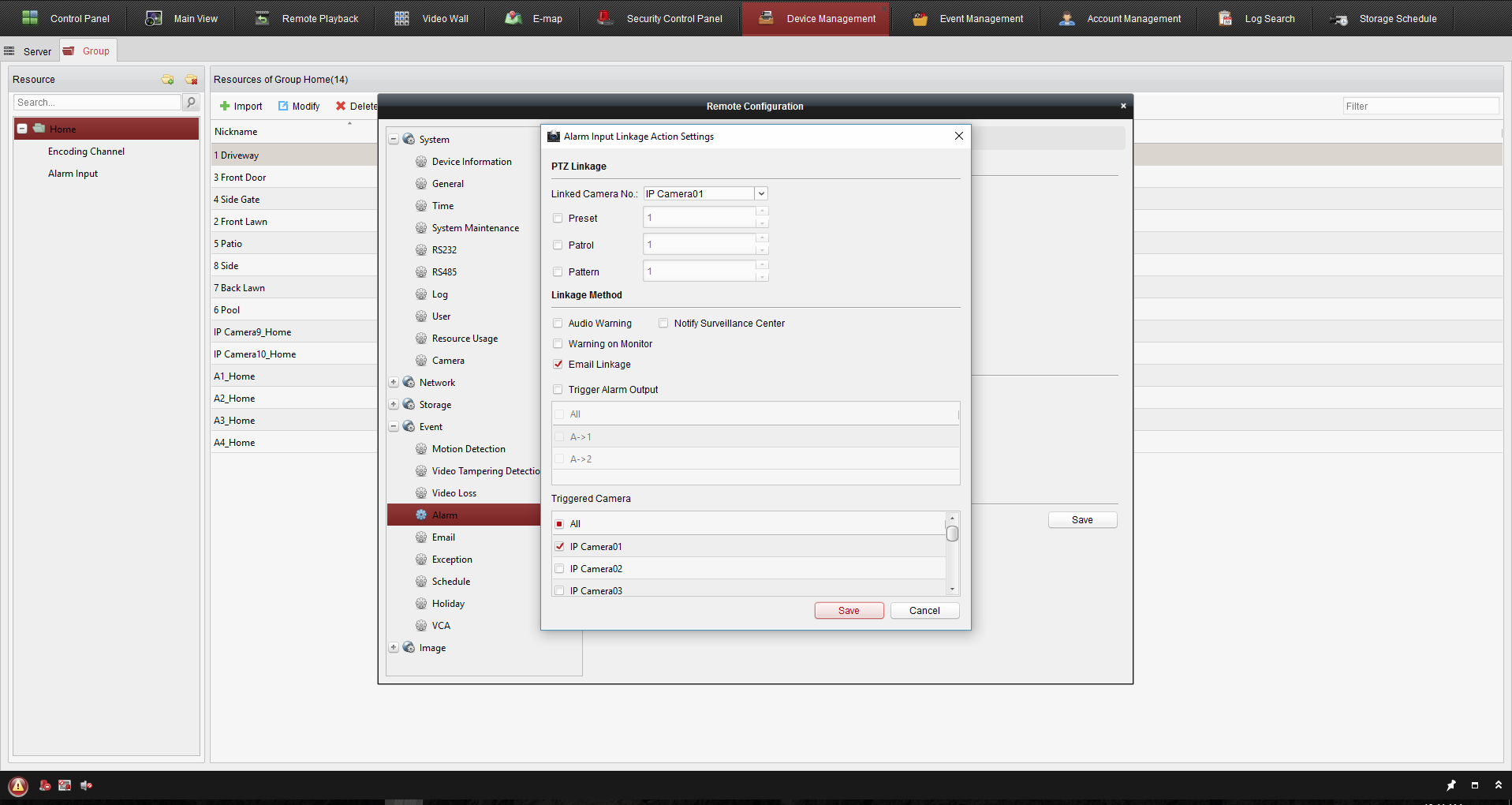Save the alarm linkage settings dialog
1512x805 pixels.
[849, 611]
